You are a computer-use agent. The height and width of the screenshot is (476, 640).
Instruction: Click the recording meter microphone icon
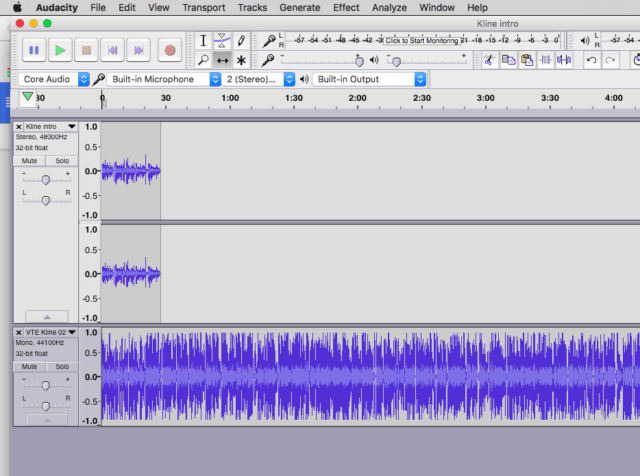[x=269, y=41]
